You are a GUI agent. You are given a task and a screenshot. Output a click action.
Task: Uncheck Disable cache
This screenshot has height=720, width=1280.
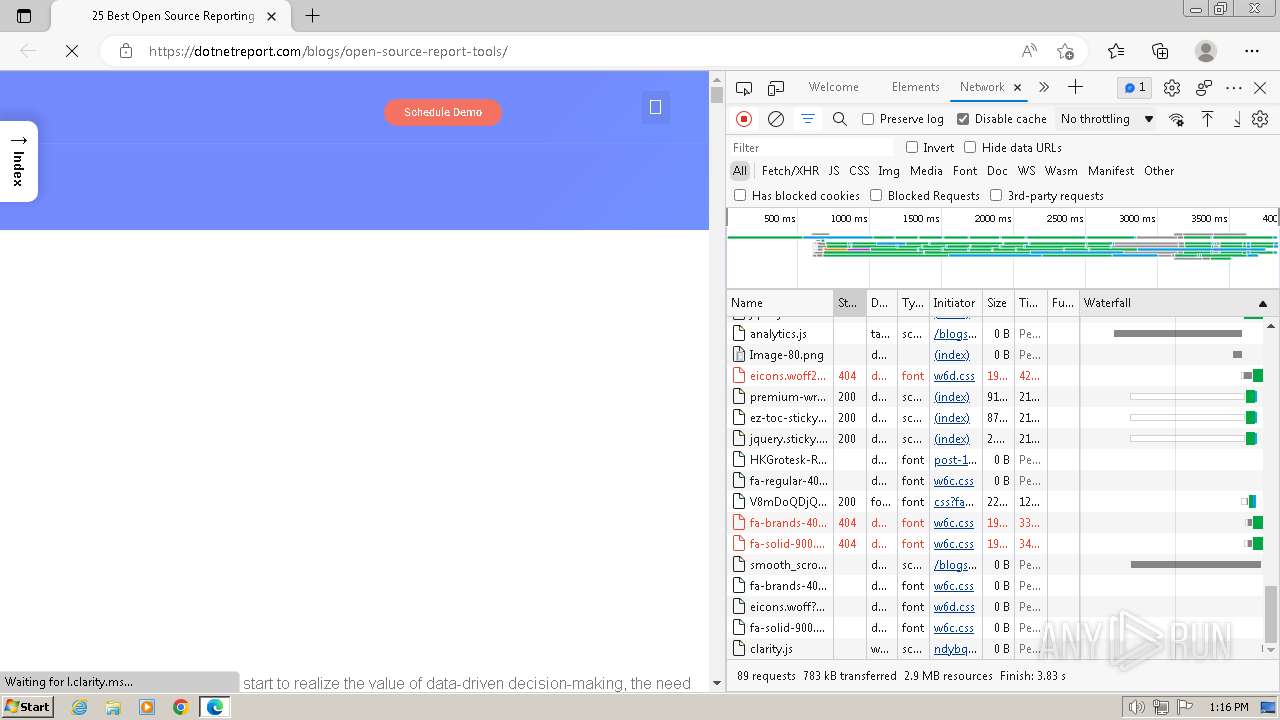(963, 119)
